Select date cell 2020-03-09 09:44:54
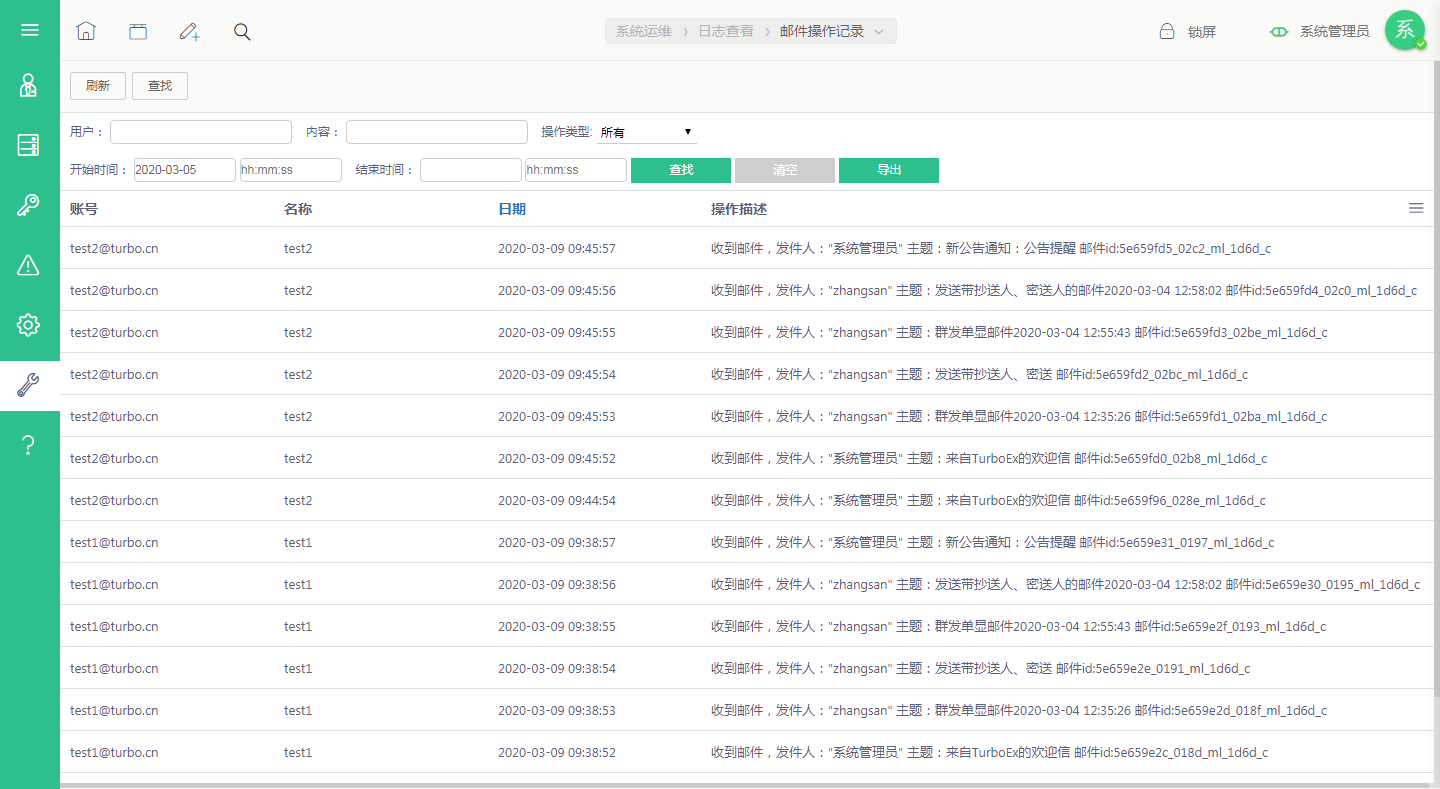1440x789 pixels. (x=557, y=501)
